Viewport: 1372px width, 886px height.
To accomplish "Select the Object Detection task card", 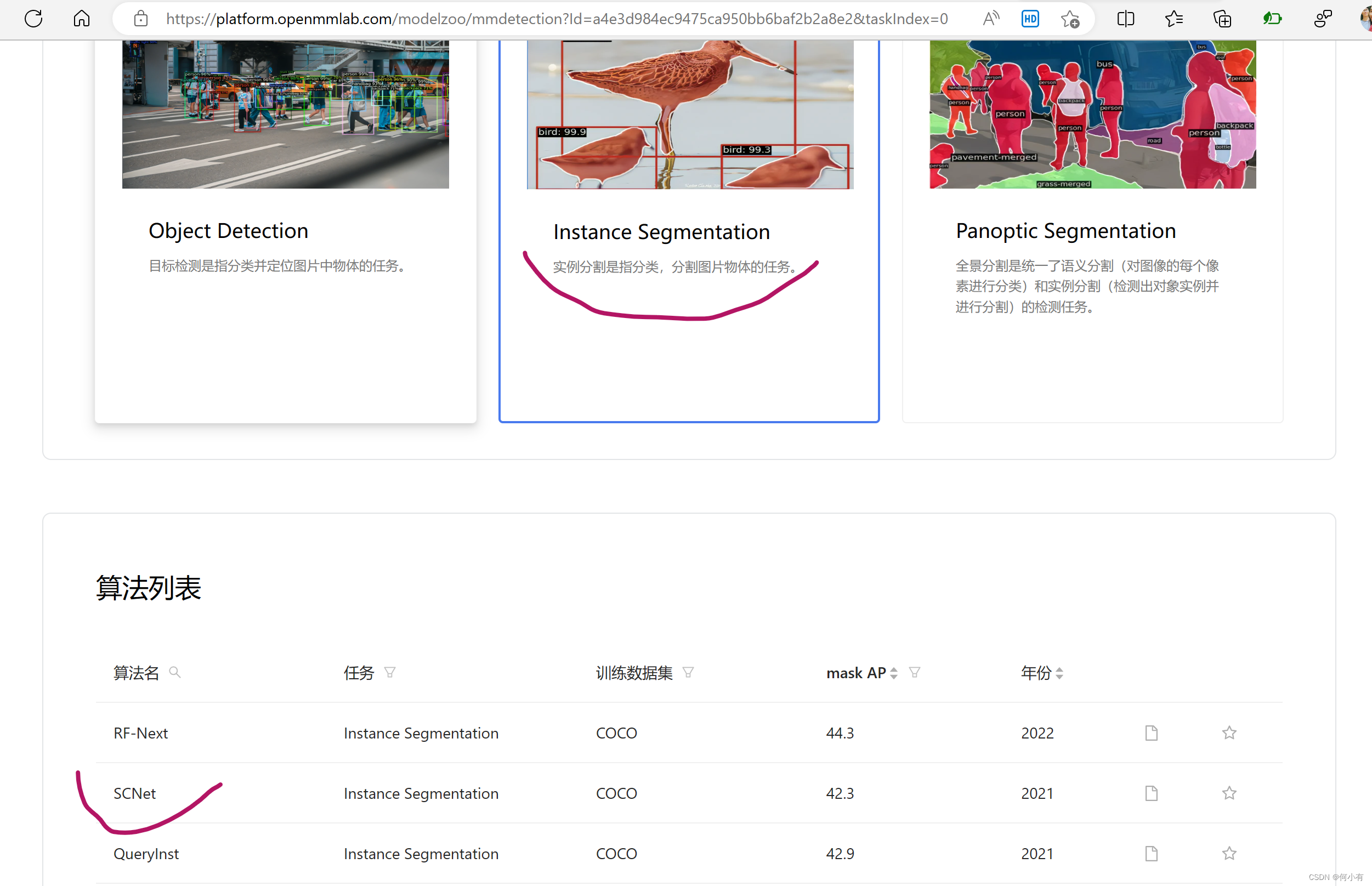I will tap(285, 230).
